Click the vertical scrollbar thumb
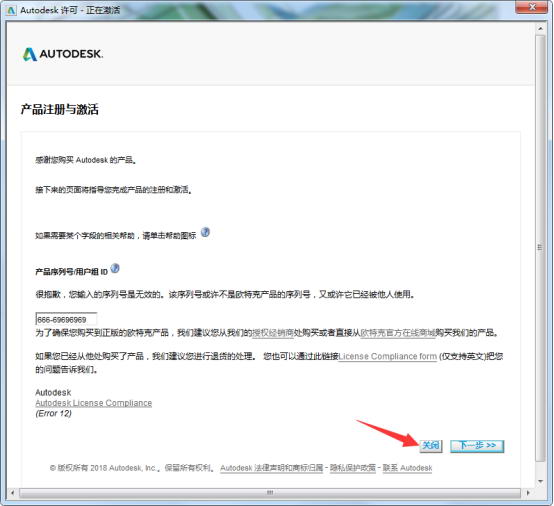554x506 pixels. (540, 248)
